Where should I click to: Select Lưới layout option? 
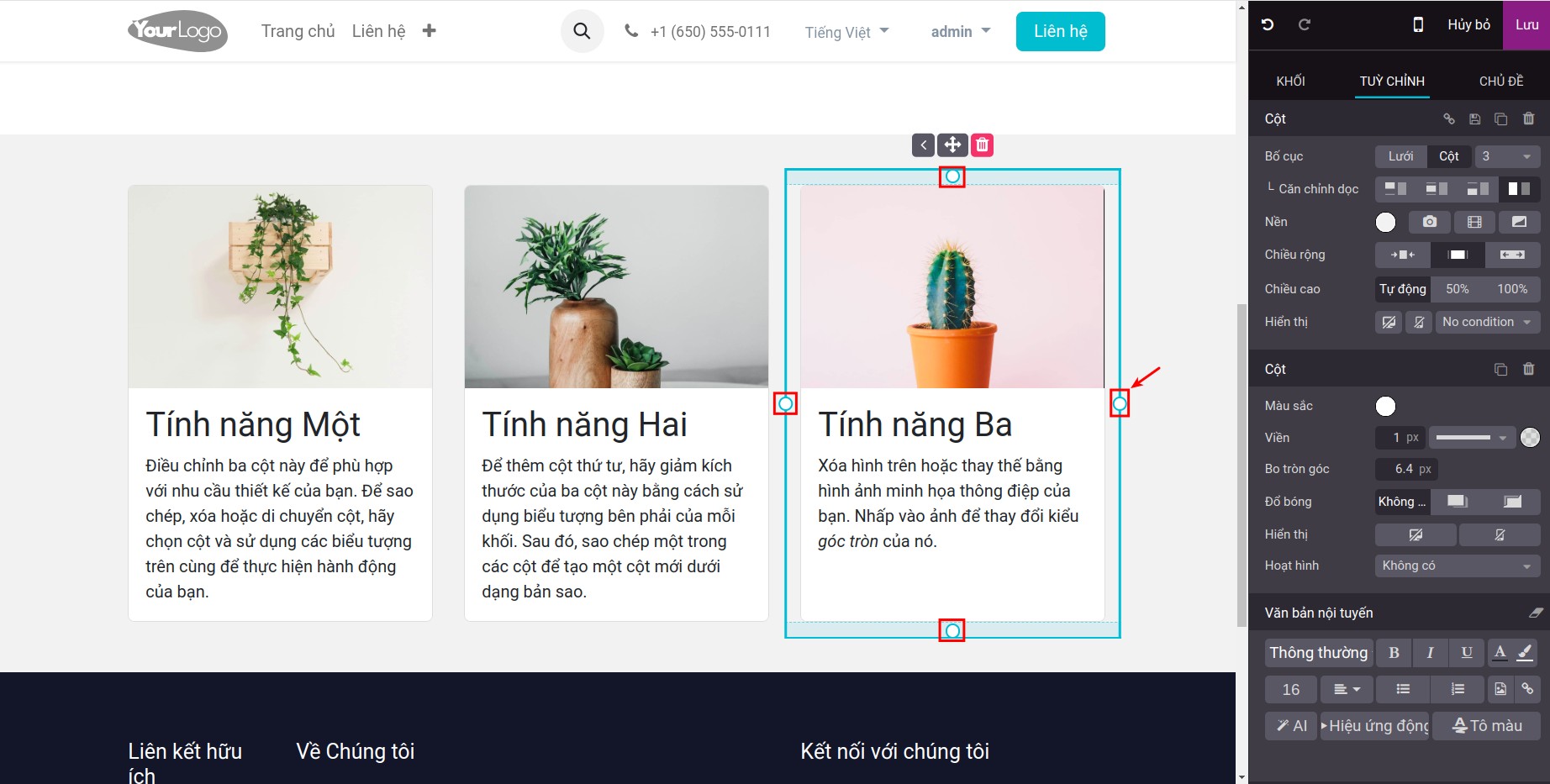coord(1400,156)
